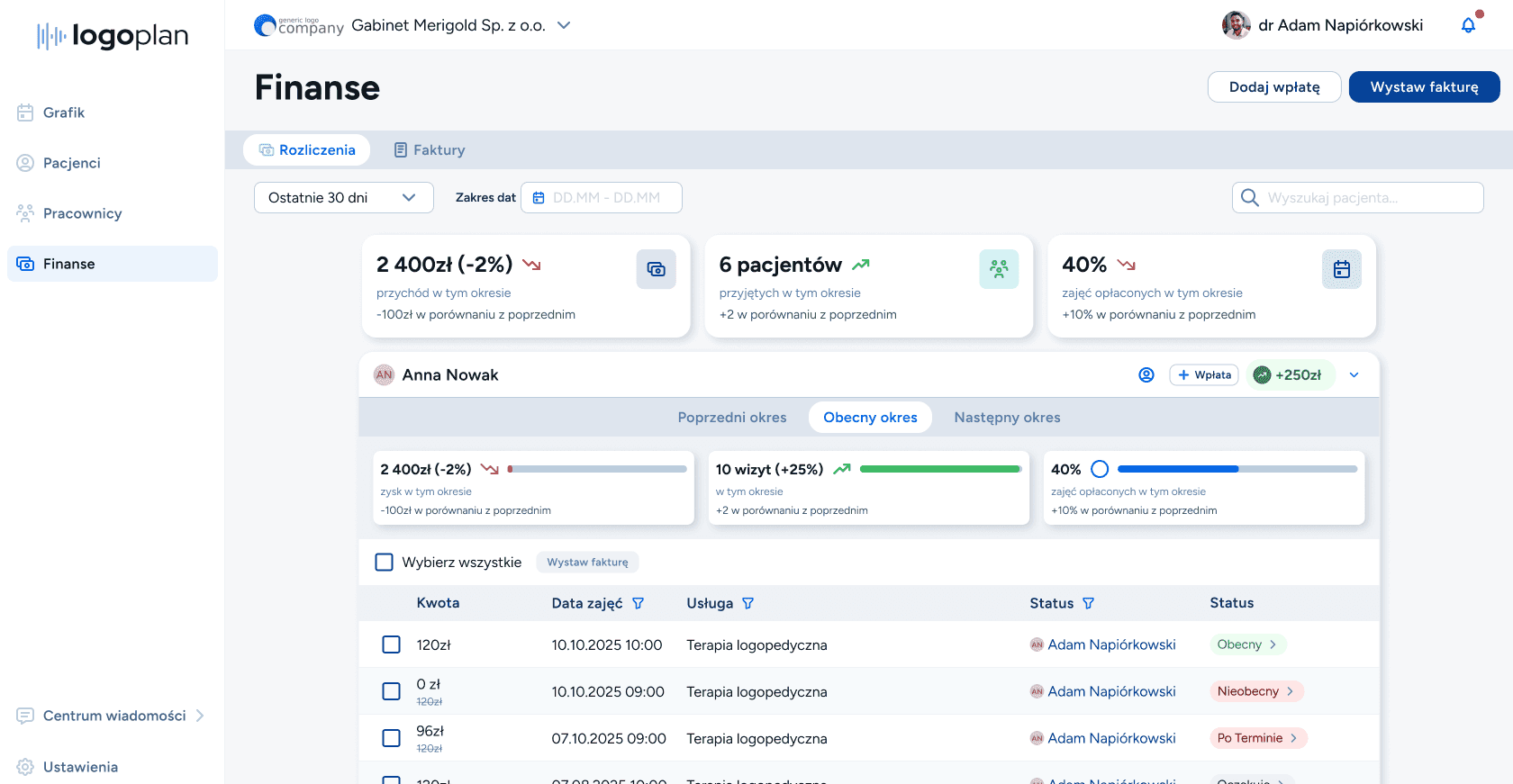Click the calendar icon in the 40% card
Screen dimensions: 1513x784
point(1341,269)
